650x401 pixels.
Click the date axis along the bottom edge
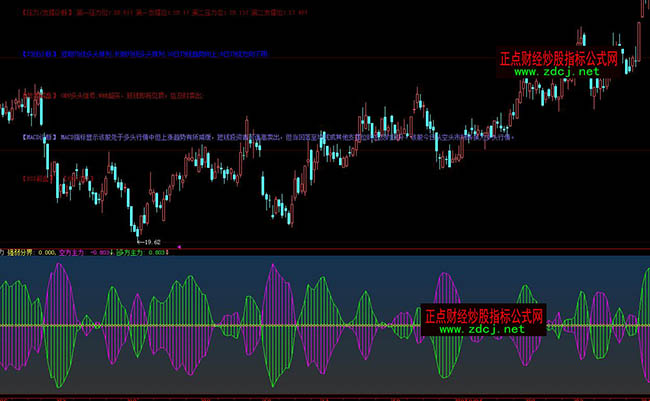pyautogui.click(x=325, y=397)
